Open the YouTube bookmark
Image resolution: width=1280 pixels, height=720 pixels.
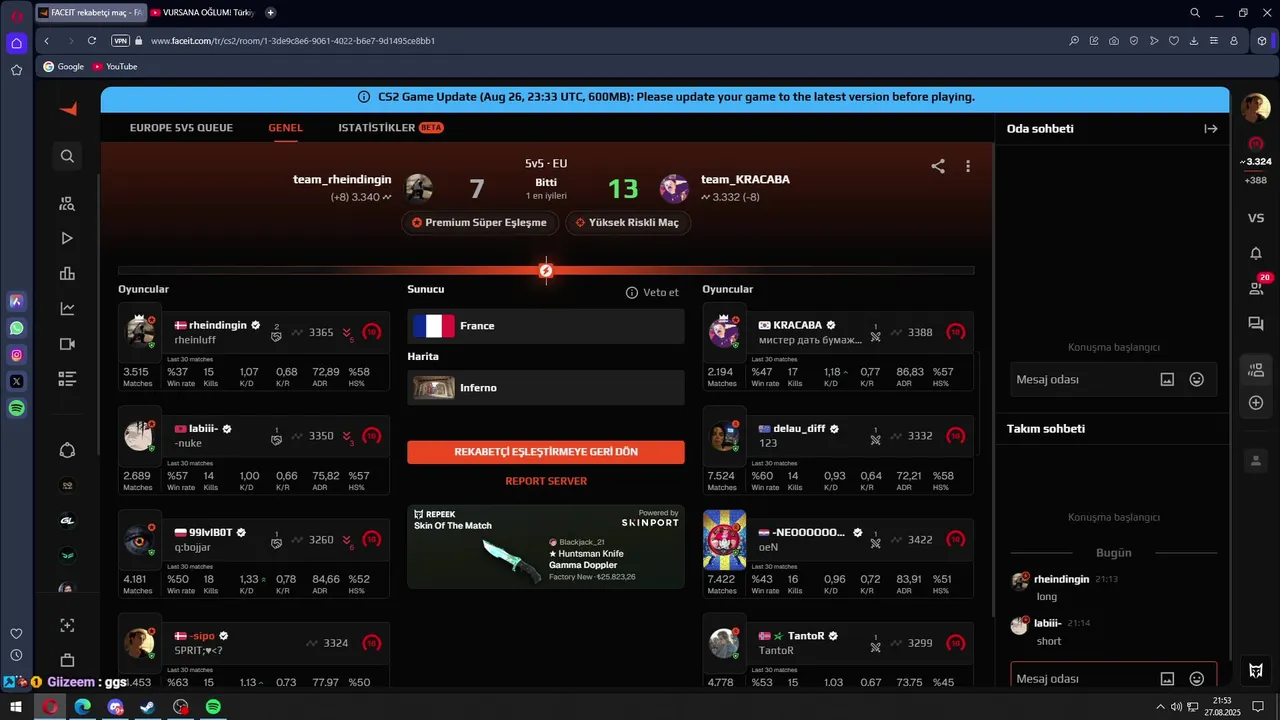[x=115, y=66]
